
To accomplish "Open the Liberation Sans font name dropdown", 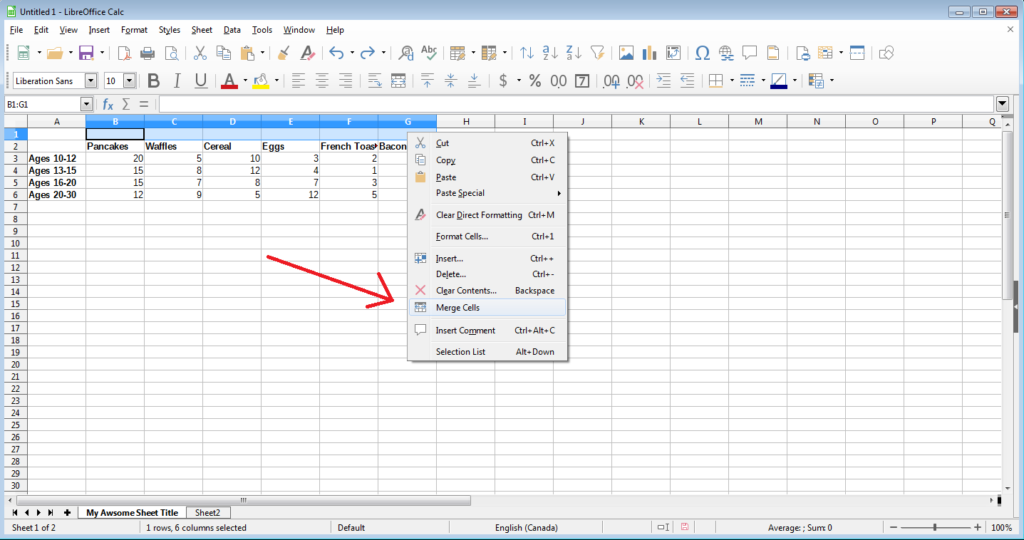I will pyautogui.click(x=91, y=81).
